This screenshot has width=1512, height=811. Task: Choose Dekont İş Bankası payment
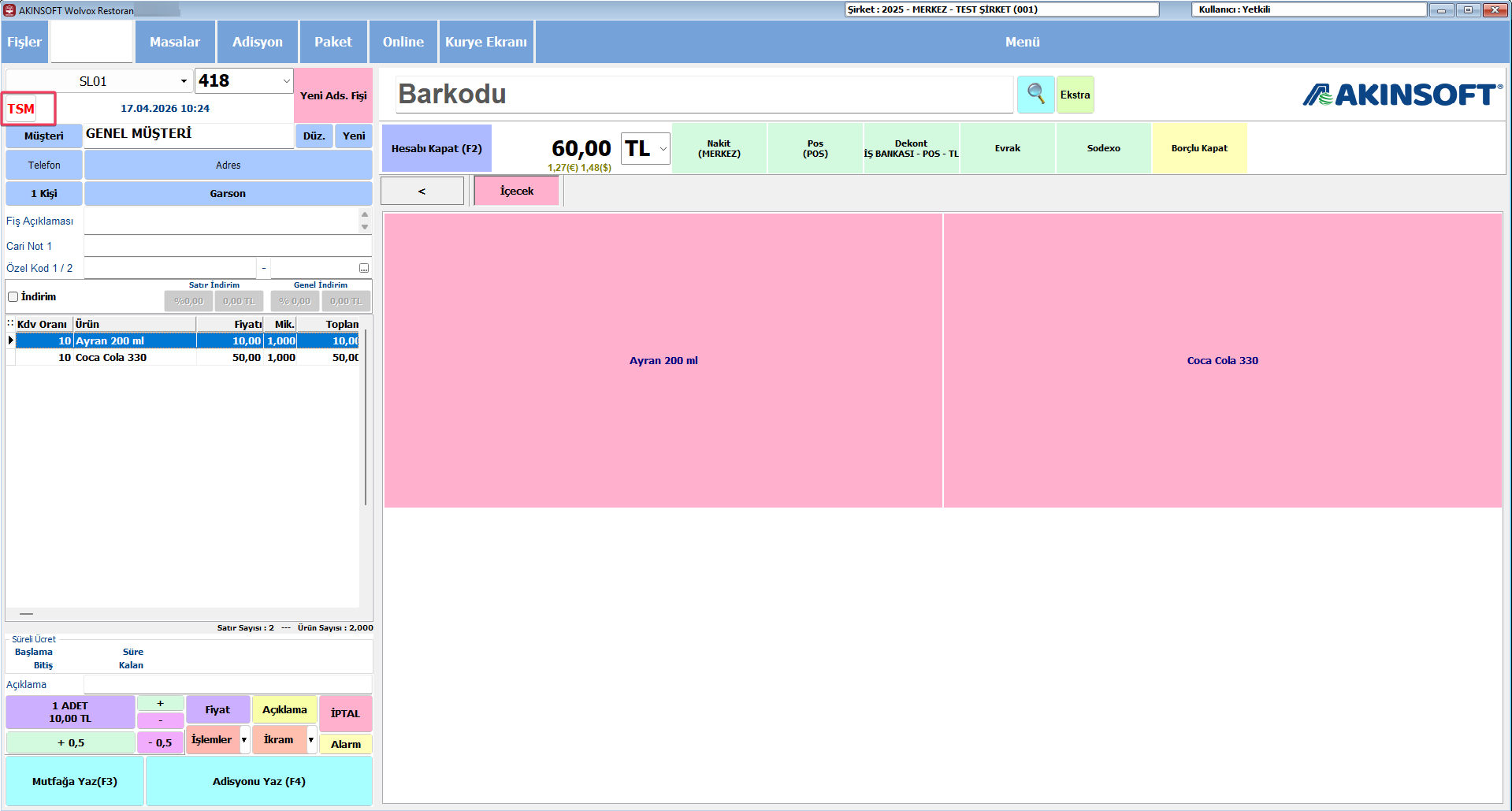(912, 148)
